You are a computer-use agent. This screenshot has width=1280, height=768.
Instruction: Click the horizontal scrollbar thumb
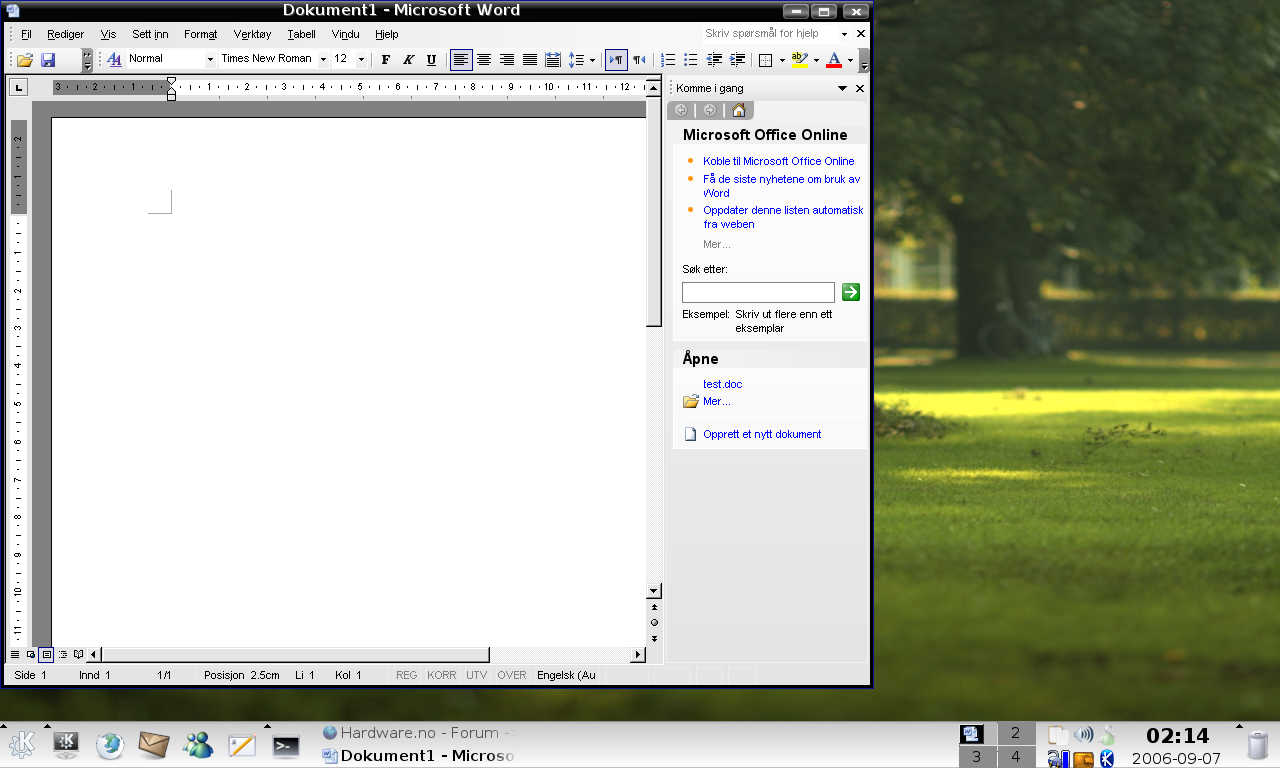295,654
